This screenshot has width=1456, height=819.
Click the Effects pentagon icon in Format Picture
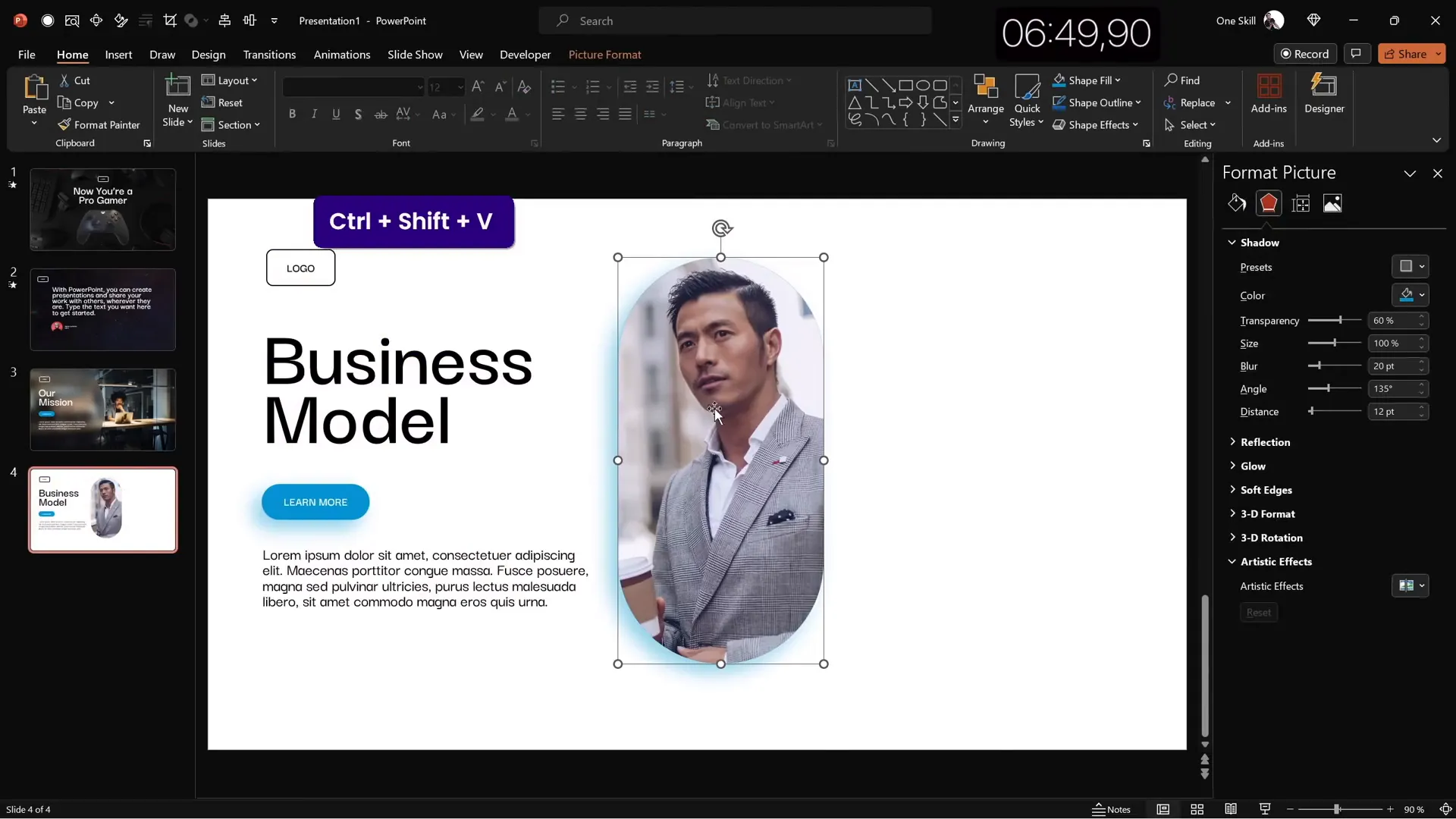[x=1269, y=203]
